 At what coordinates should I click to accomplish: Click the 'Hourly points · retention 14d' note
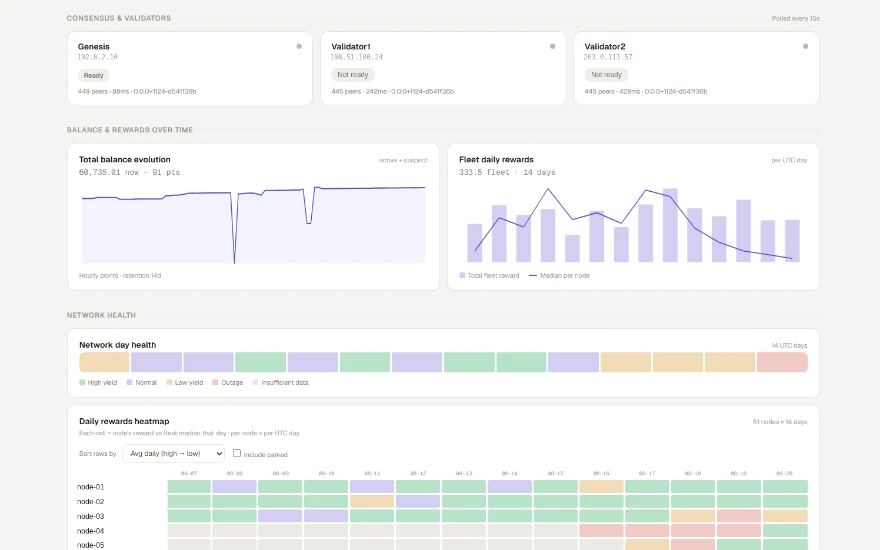coord(120,276)
